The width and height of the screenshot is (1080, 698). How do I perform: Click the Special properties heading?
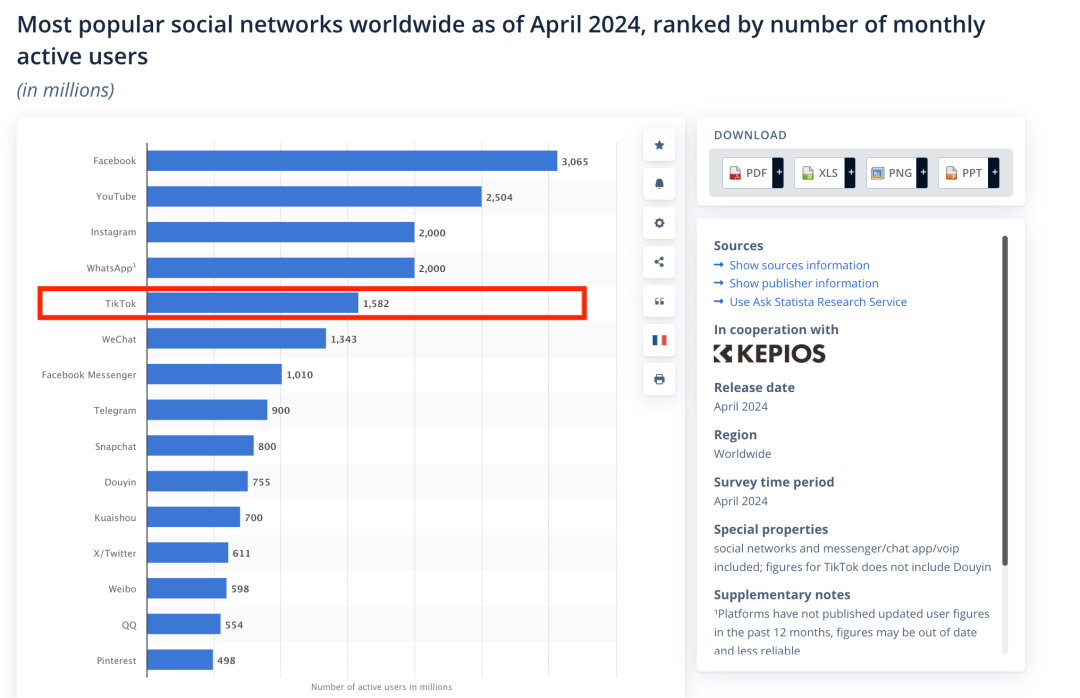[x=771, y=529]
